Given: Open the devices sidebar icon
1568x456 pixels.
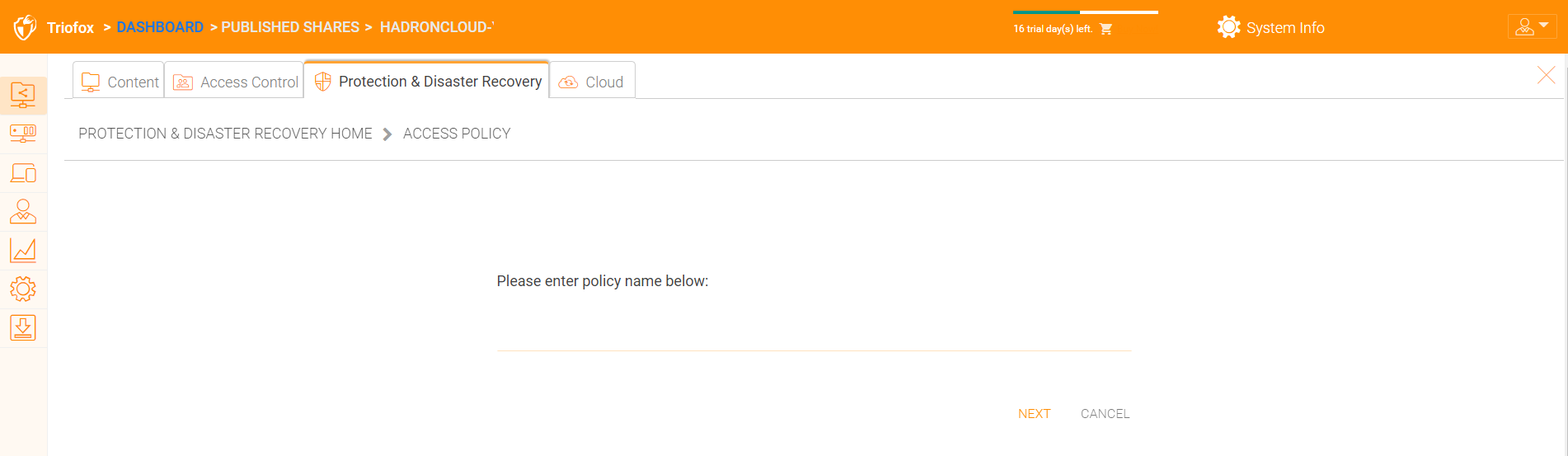Looking at the screenshot, I should click(23, 173).
